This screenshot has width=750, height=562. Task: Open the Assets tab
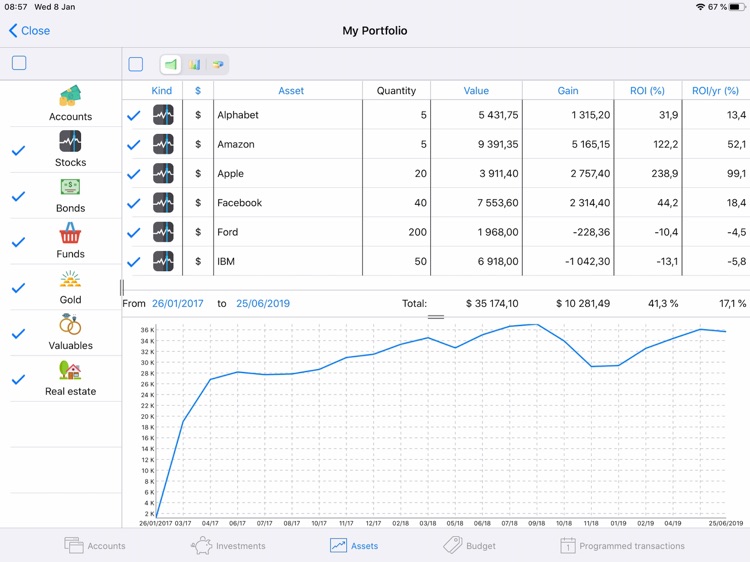coord(354,545)
